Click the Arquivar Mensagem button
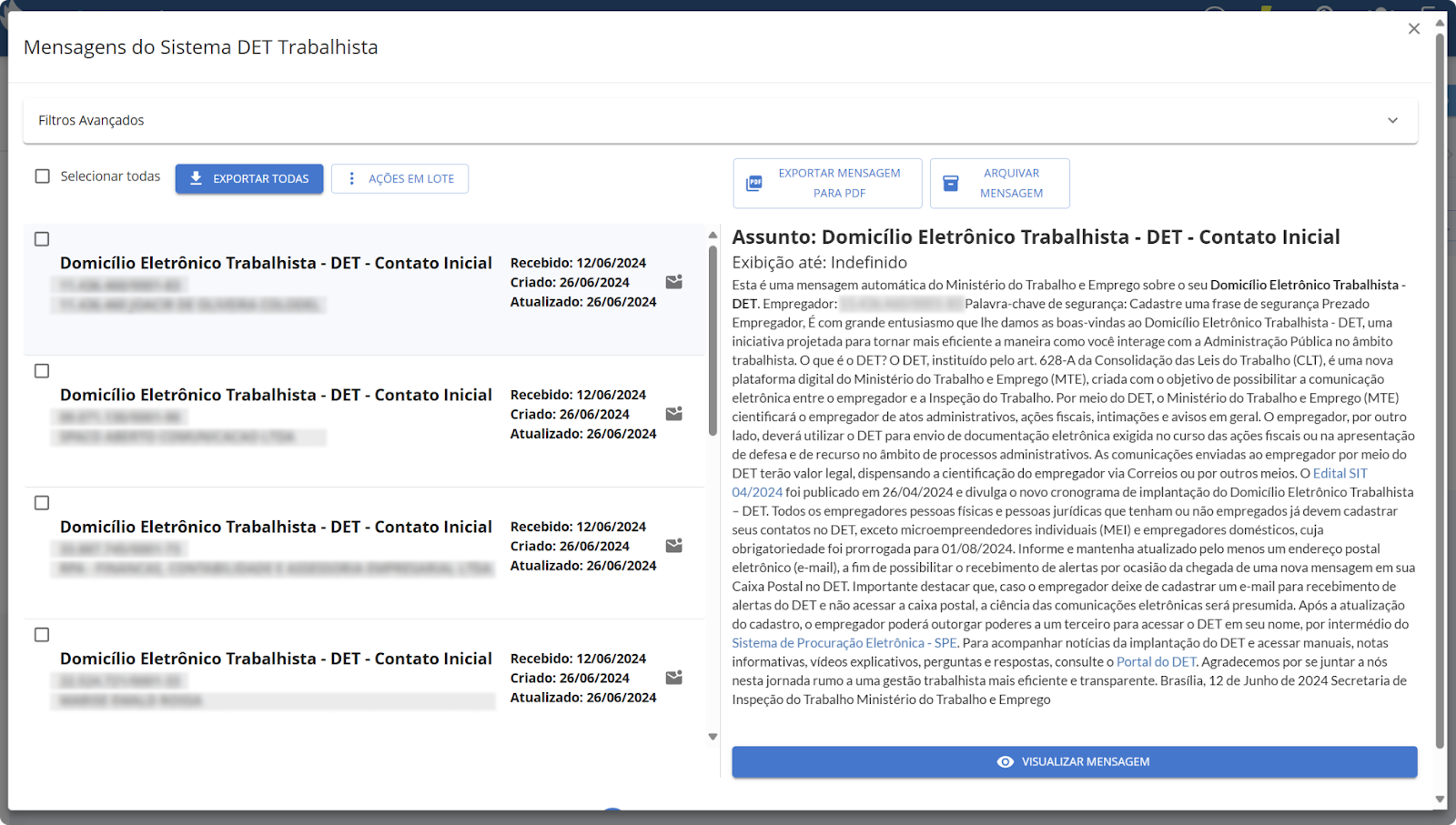 (x=999, y=183)
